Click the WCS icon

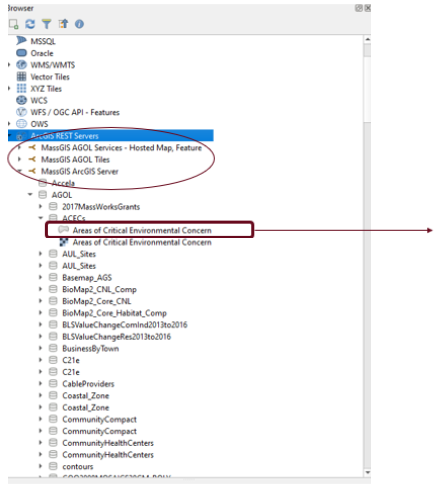coord(21,100)
